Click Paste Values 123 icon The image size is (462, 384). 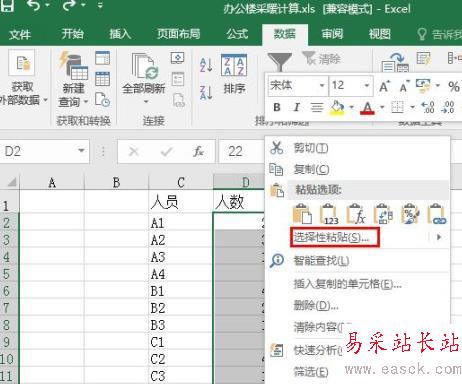pos(329,214)
